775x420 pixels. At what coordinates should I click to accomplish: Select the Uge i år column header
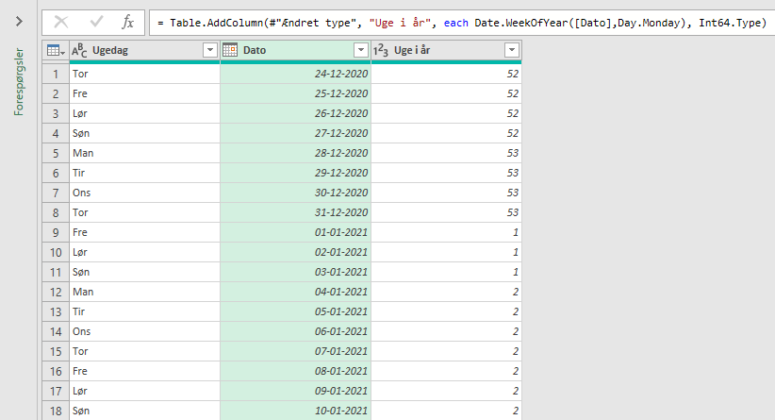[446, 50]
